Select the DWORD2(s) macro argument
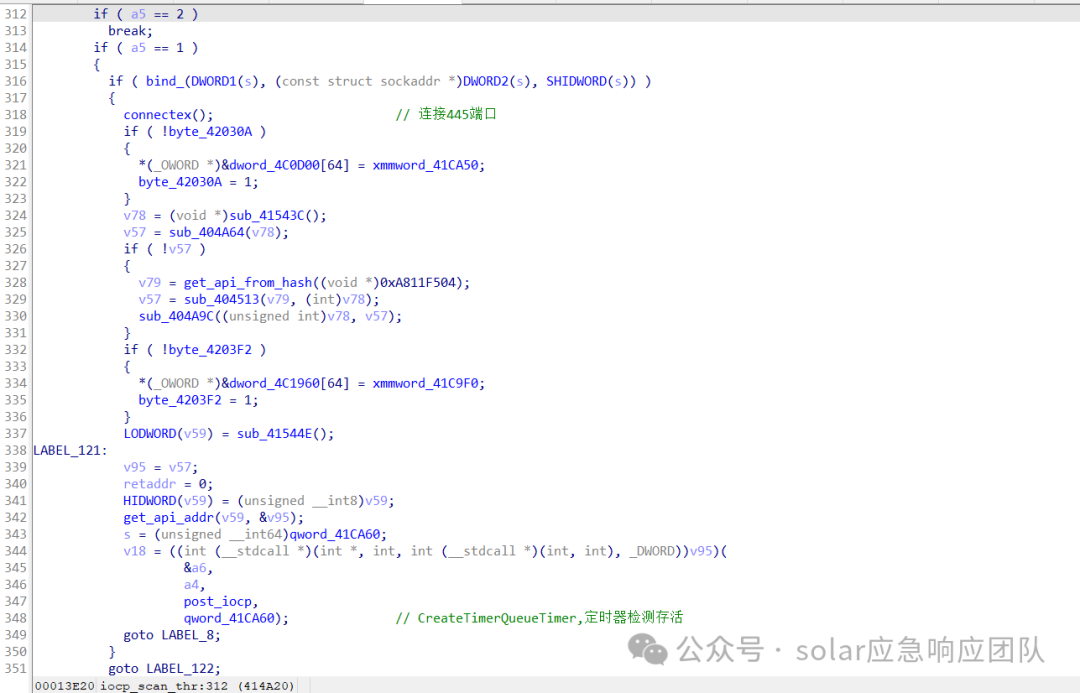Viewport: 1080px width, 693px height. point(497,81)
